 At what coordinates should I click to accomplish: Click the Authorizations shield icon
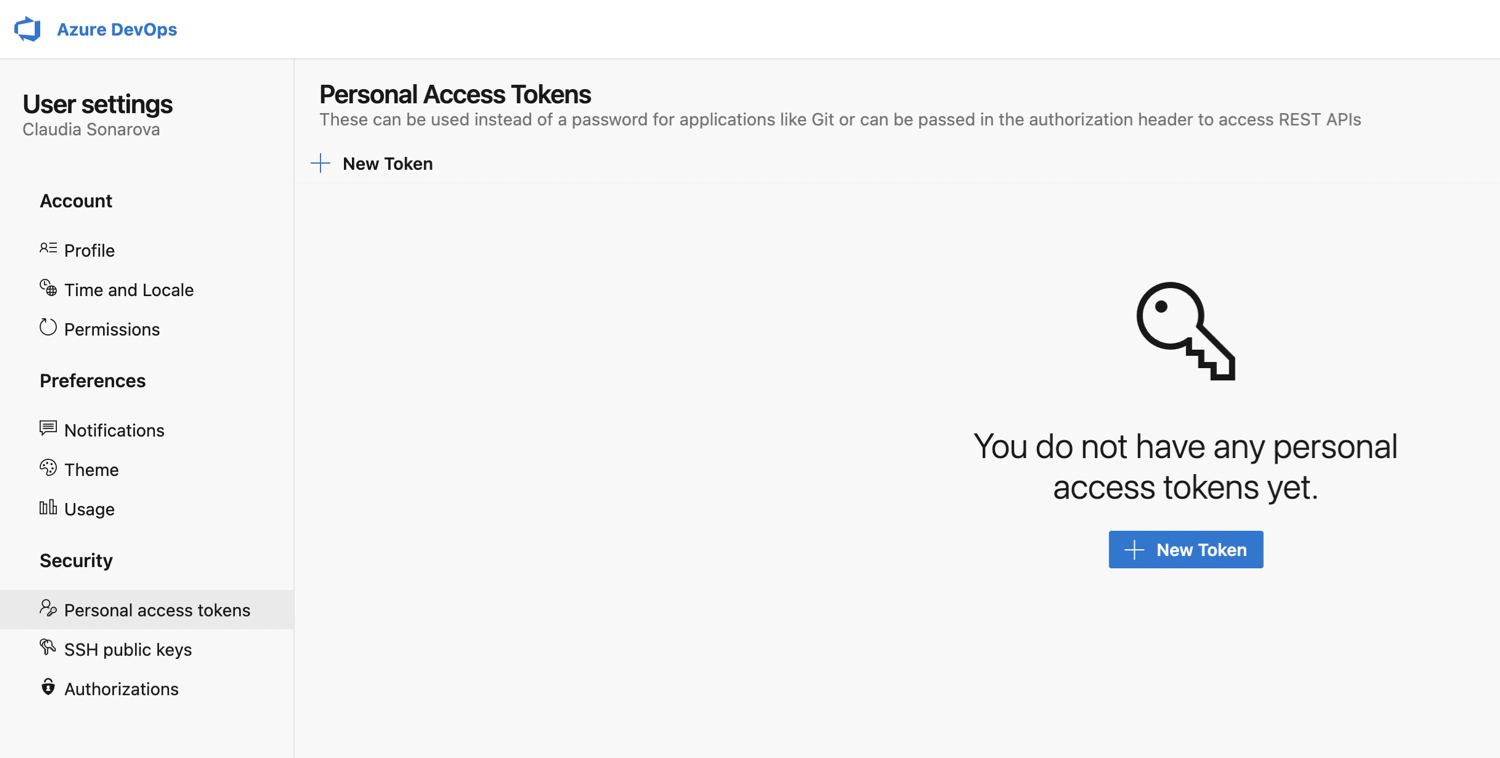pos(47,688)
